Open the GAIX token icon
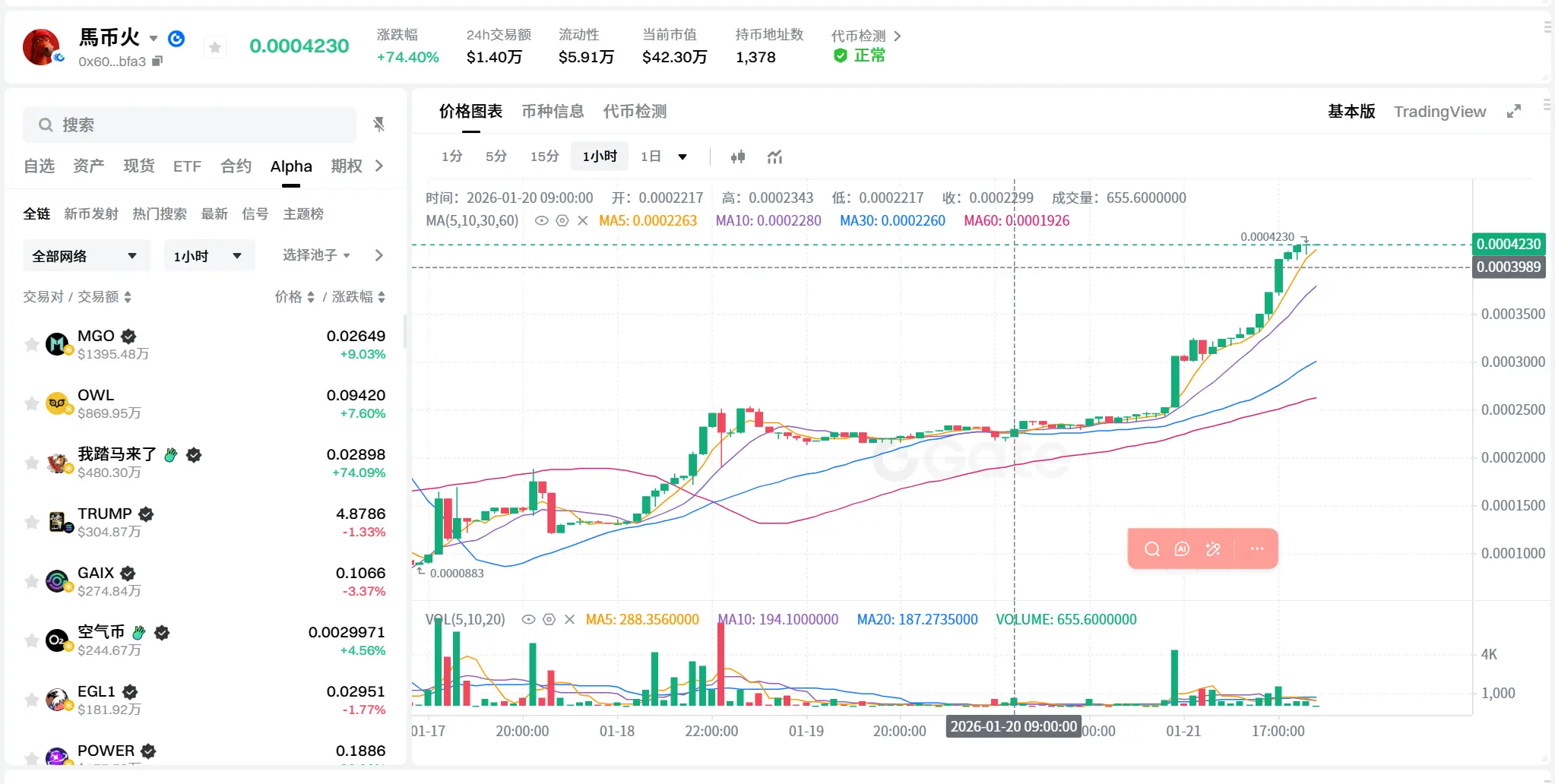 click(58, 582)
